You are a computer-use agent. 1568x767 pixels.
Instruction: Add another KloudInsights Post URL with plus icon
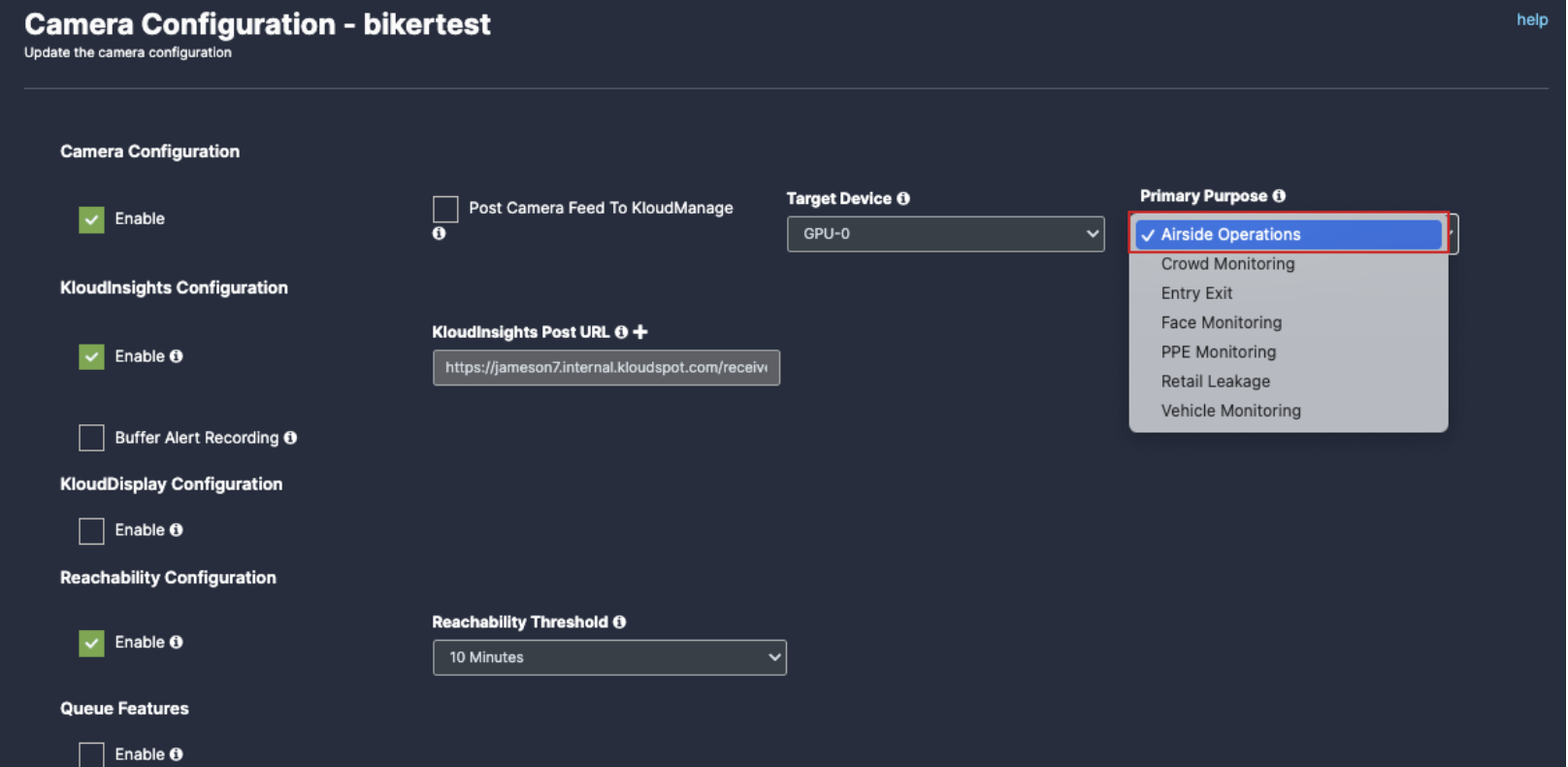point(640,332)
